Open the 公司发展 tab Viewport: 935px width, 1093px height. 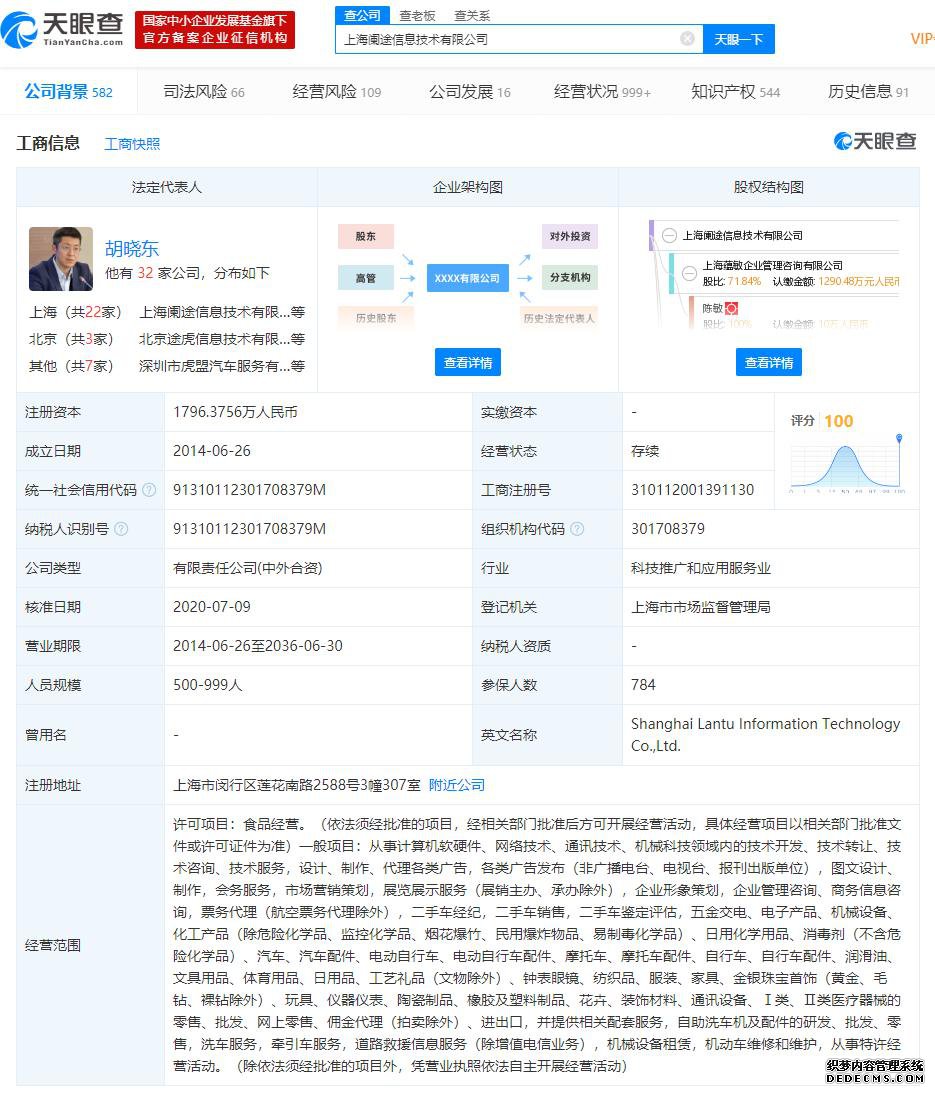point(469,91)
